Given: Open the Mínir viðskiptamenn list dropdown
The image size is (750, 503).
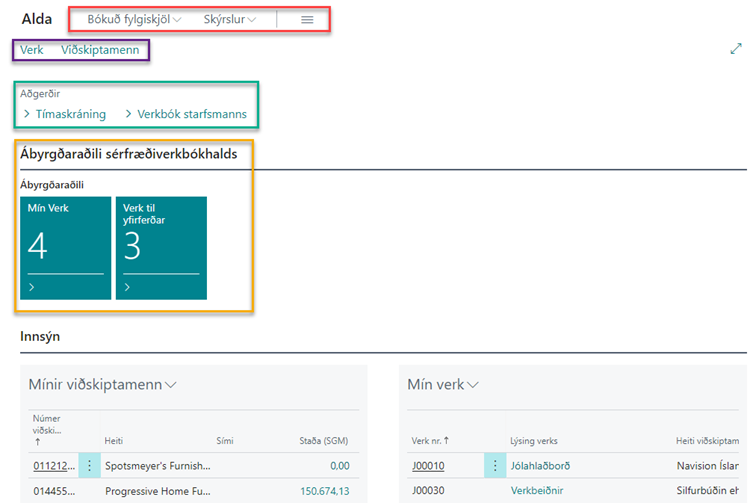Looking at the screenshot, I should (x=102, y=384).
